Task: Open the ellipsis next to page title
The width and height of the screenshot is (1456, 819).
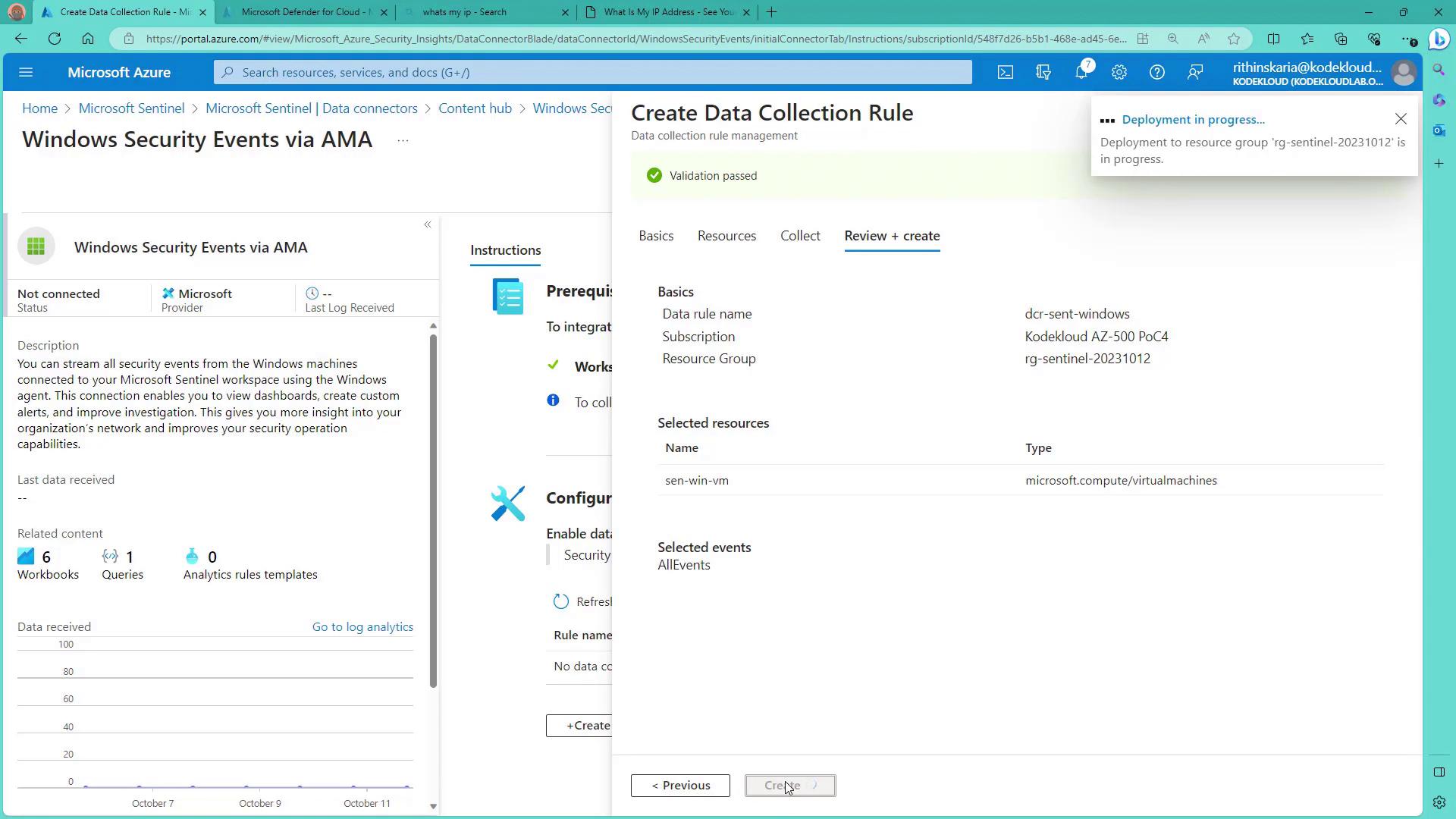Action: tap(403, 140)
